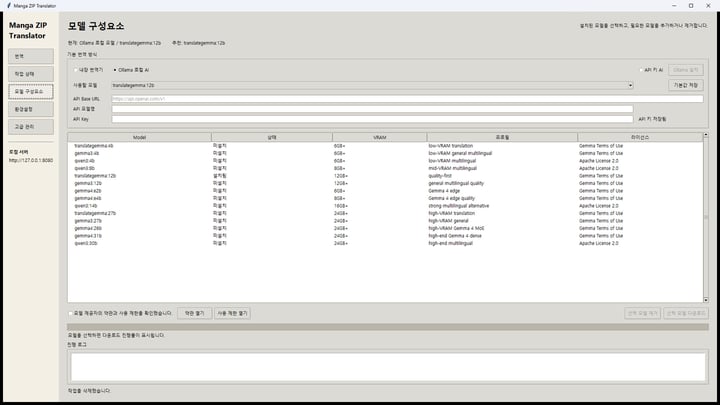
Task: Open the model combo box showing translategemma:12b
Action: tap(372, 85)
